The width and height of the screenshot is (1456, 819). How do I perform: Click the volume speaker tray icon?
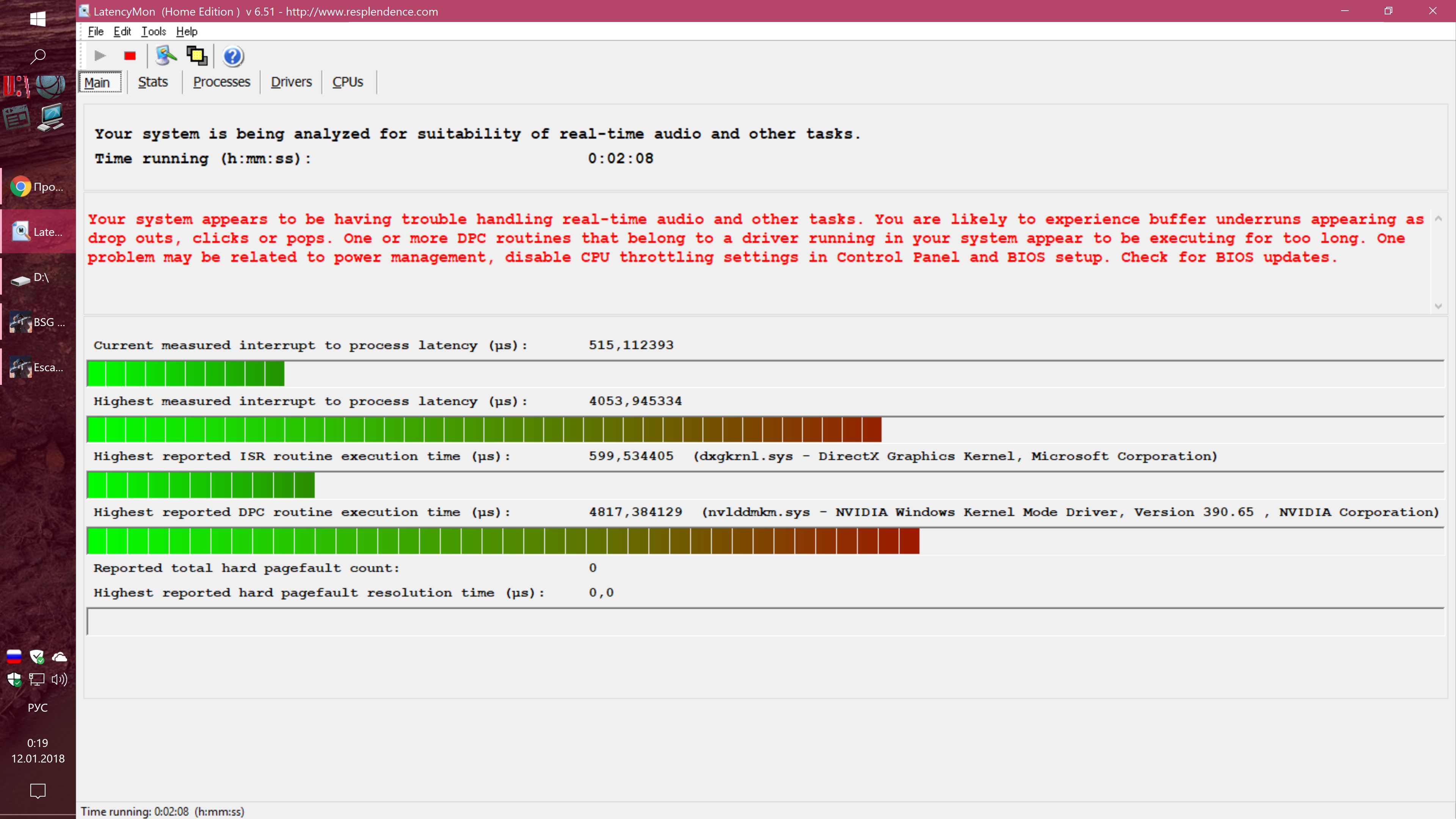[60, 679]
